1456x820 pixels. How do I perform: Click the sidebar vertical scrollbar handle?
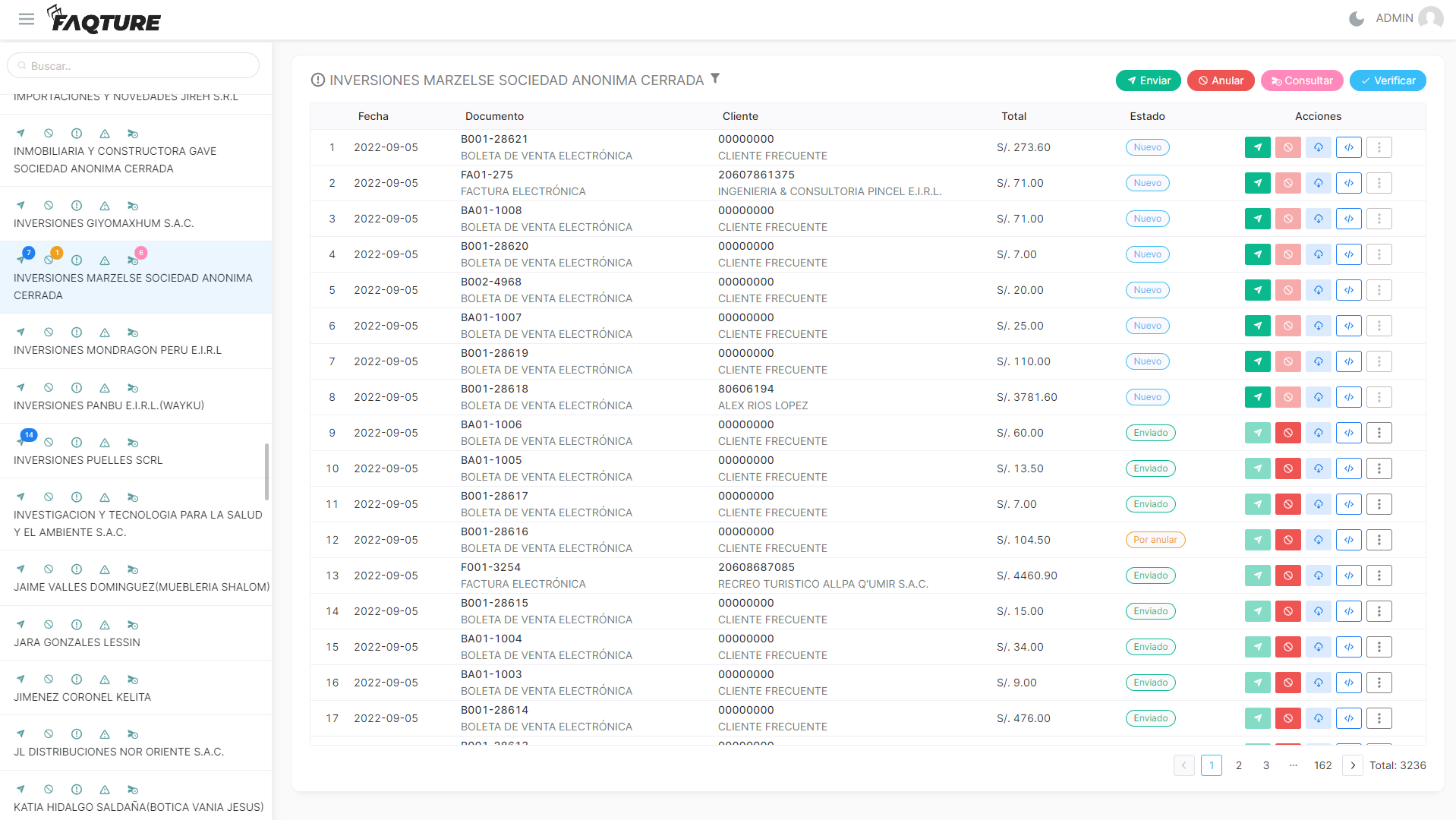(x=266, y=471)
